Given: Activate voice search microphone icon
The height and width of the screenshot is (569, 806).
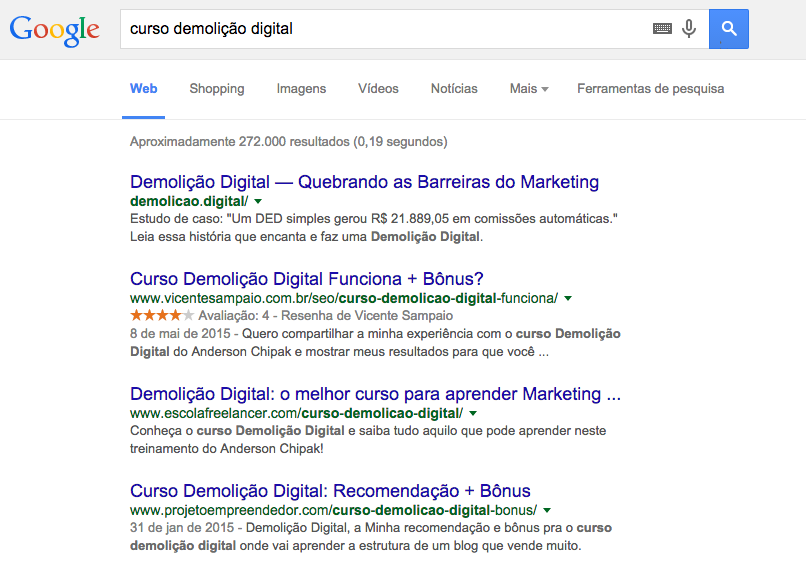Looking at the screenshot, I should coord(689,28).
